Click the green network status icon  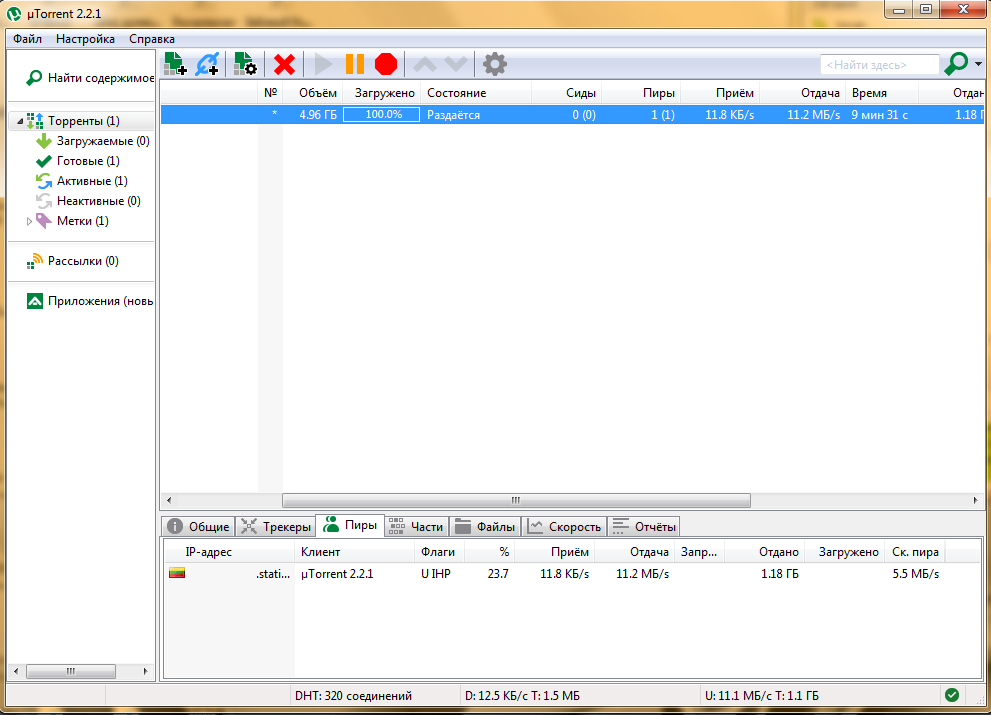(952, 695)
